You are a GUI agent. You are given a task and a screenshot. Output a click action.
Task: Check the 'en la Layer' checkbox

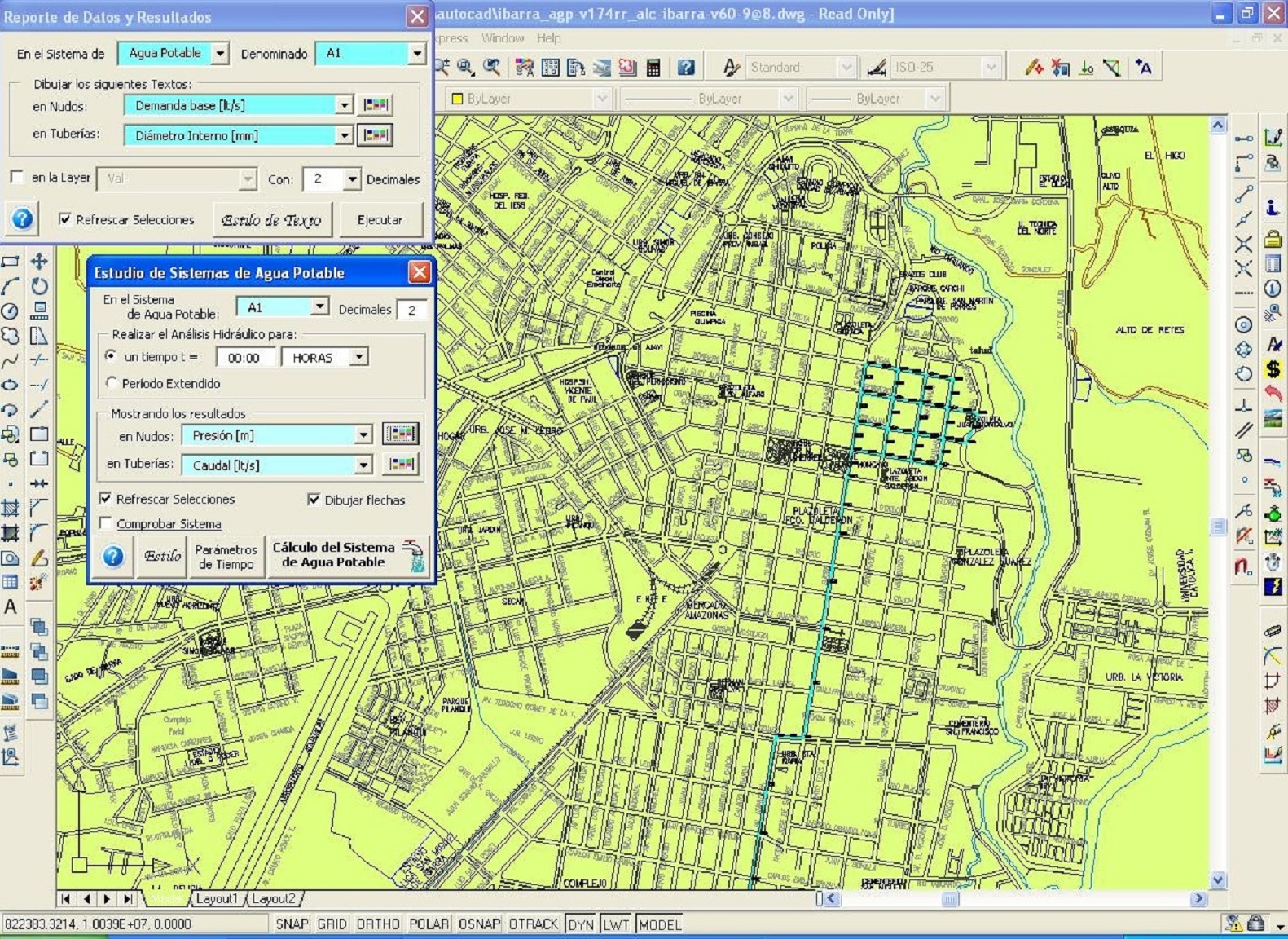point(17,178)
